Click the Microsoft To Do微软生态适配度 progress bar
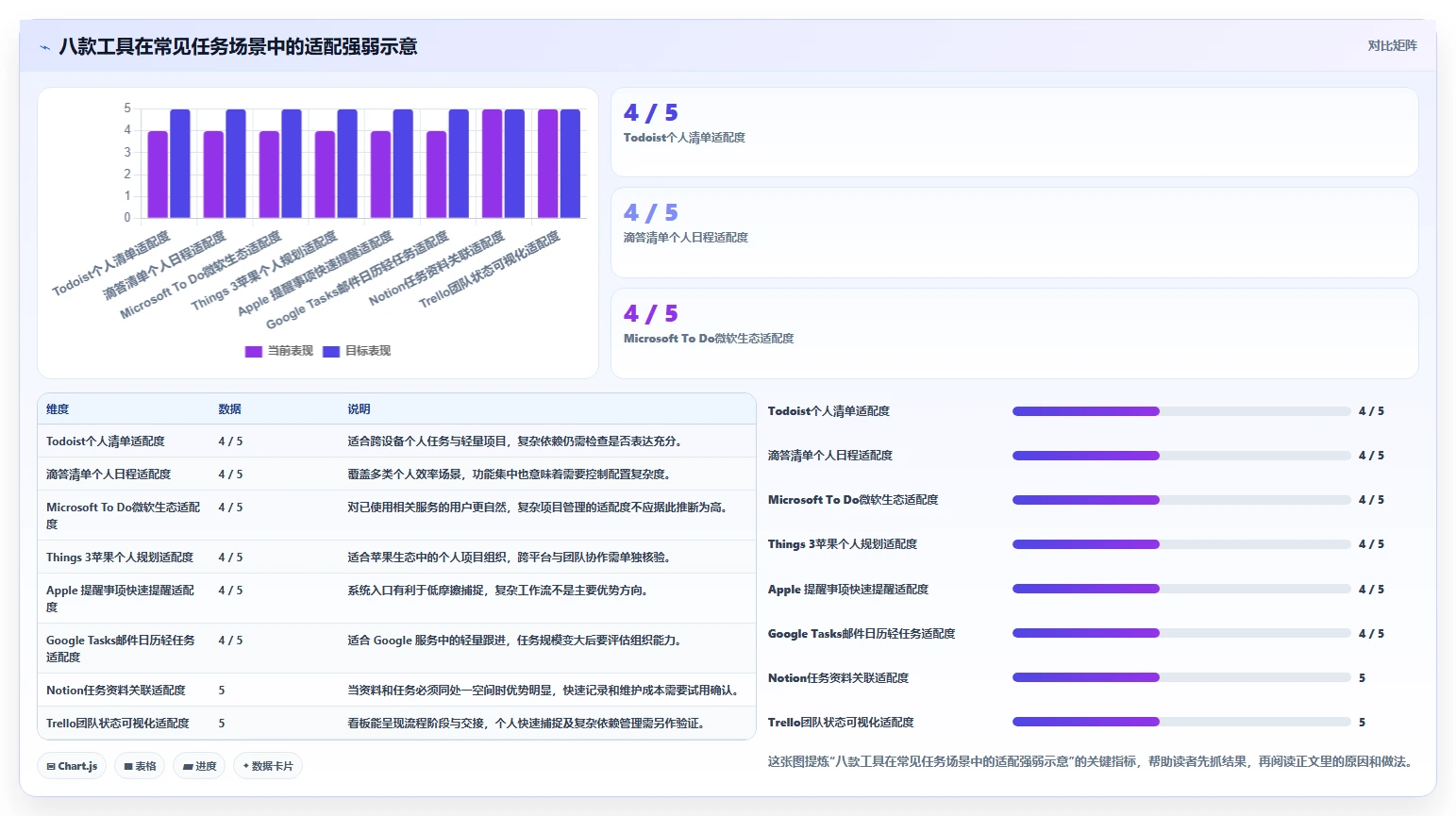1456x816 pixels. pos(1181,500)
